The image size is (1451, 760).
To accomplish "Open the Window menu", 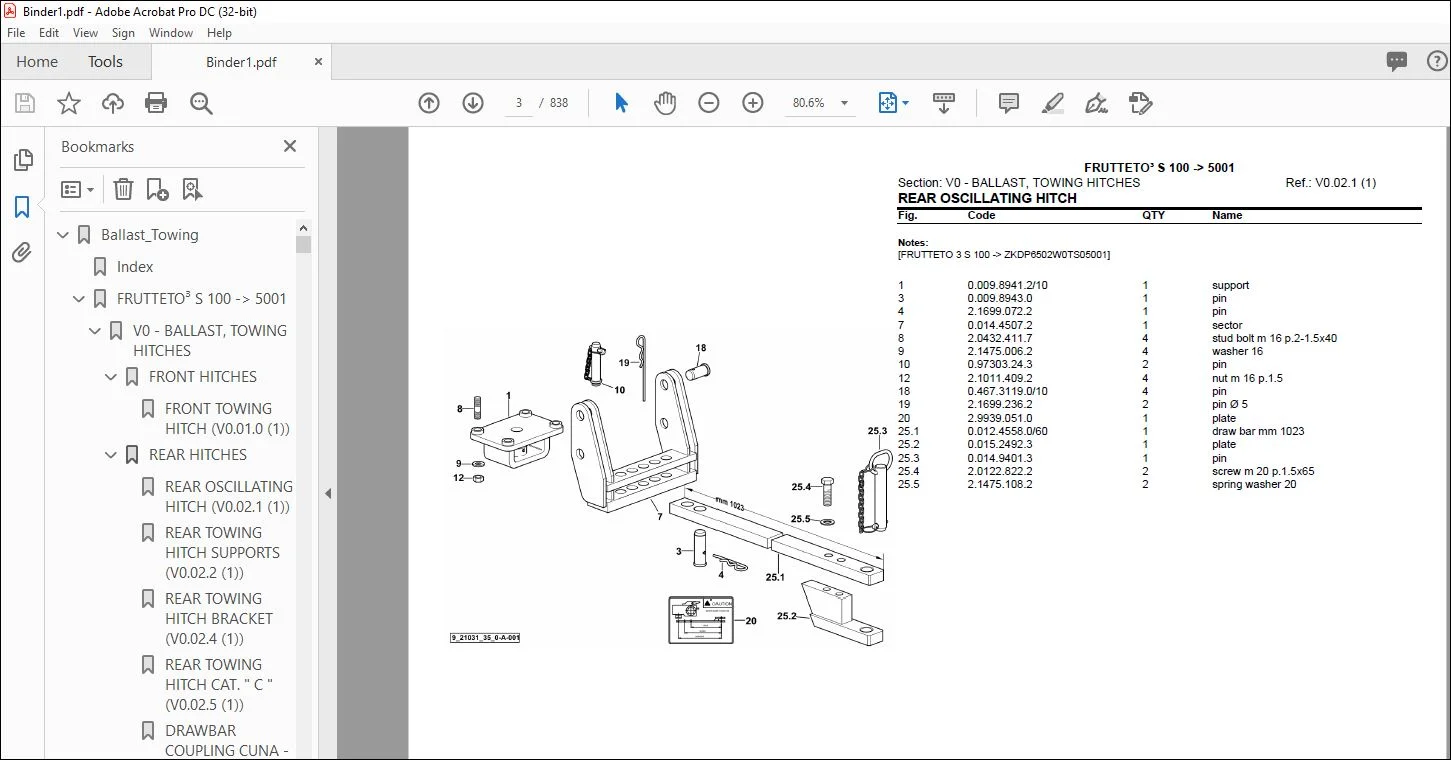I will (171, 33).
